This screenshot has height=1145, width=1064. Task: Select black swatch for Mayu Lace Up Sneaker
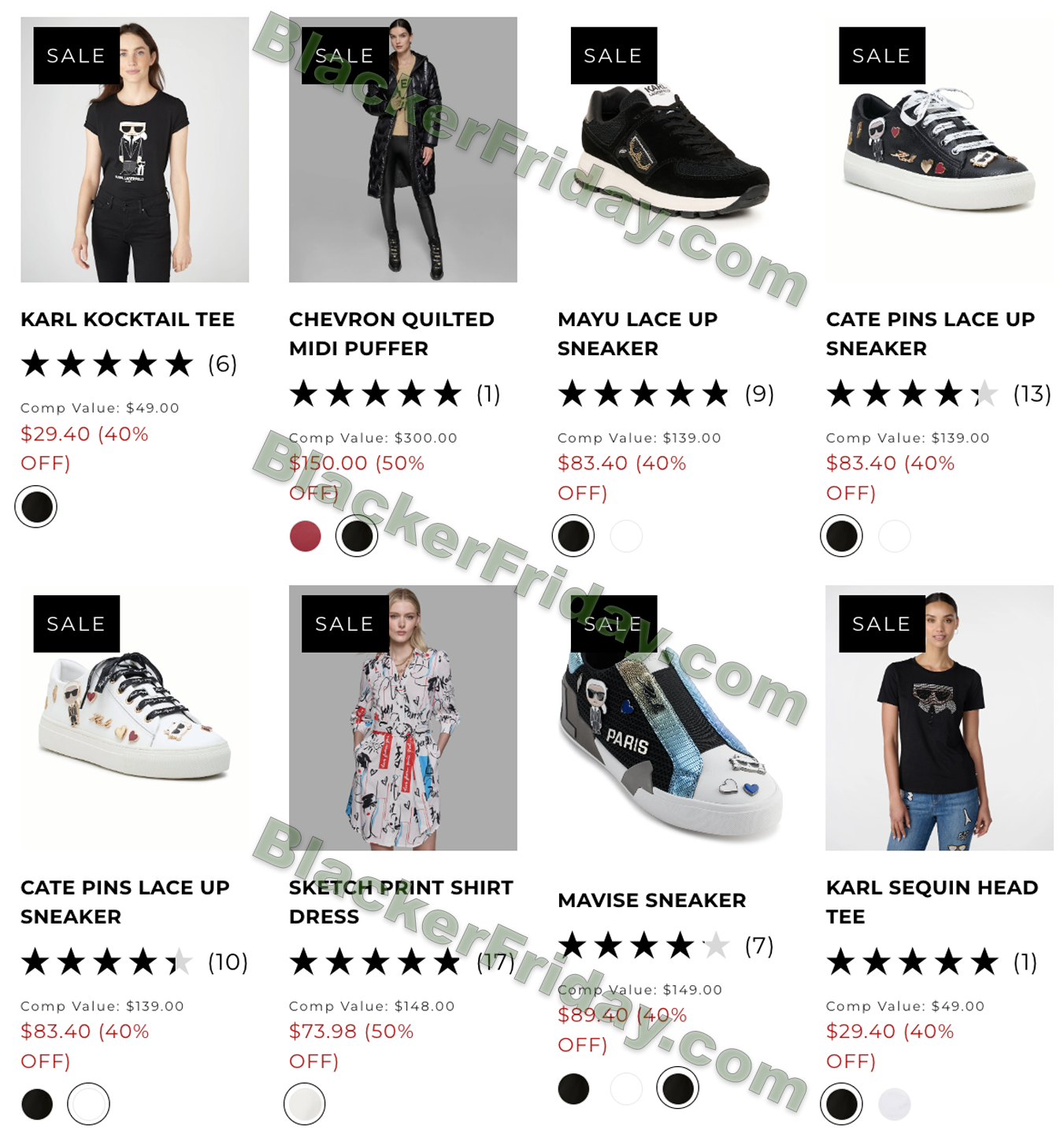573,536
